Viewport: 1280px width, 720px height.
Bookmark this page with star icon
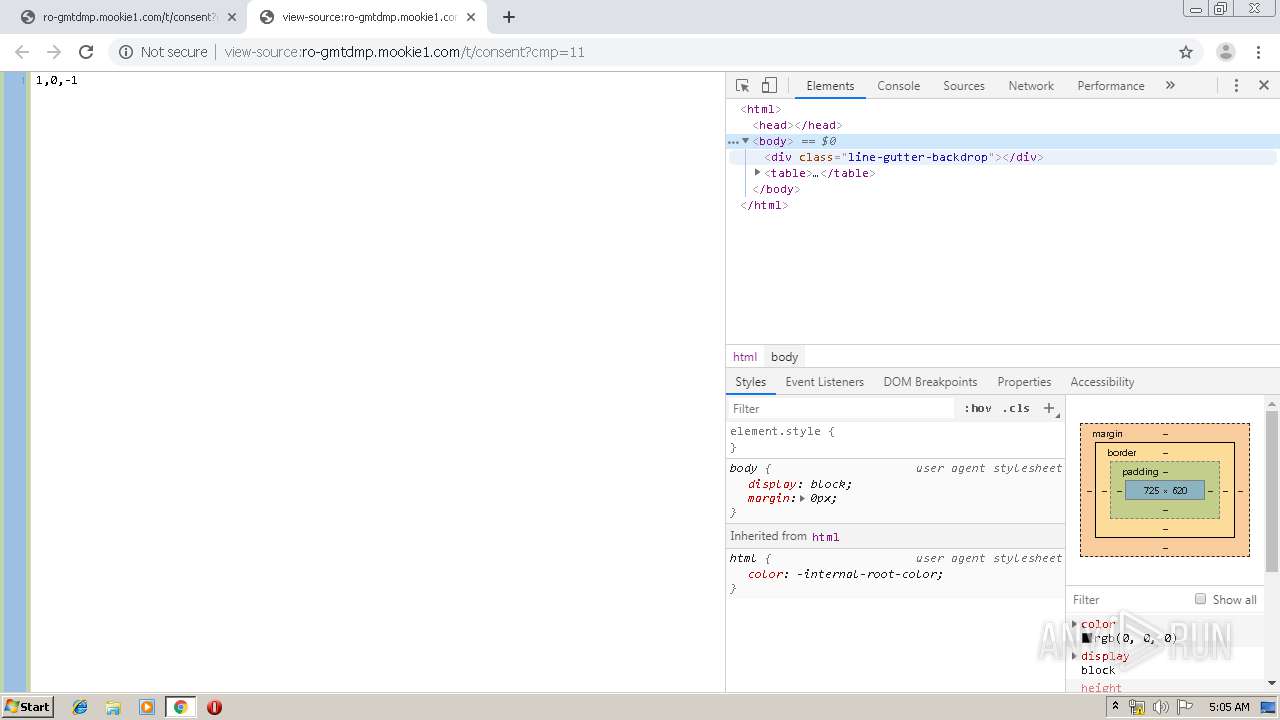click(x=1186, y=52)
